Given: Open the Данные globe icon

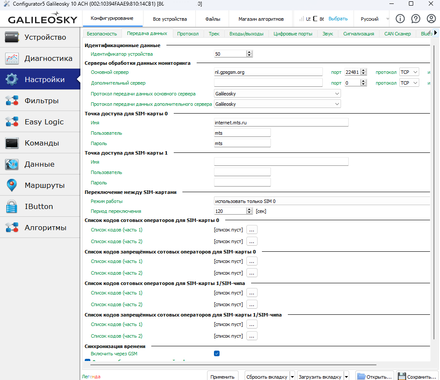Looking at the screenshot, I should (x=12, y=164).
